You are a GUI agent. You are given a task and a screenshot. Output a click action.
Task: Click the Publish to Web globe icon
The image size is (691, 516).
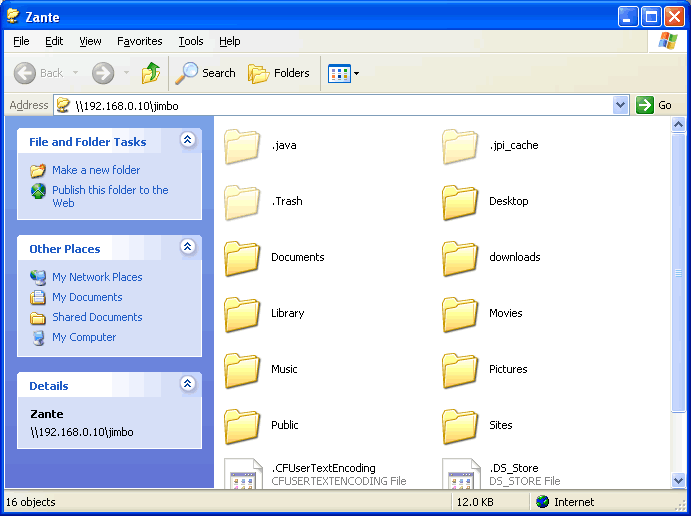tap(38, 191)
